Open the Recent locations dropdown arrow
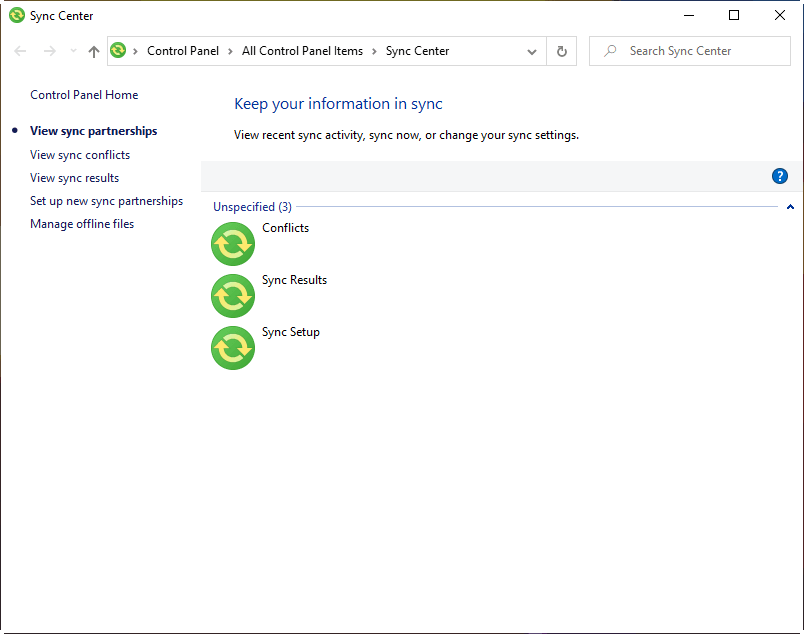Viewport: 804px width, 634px height. (x=73, y=51)
